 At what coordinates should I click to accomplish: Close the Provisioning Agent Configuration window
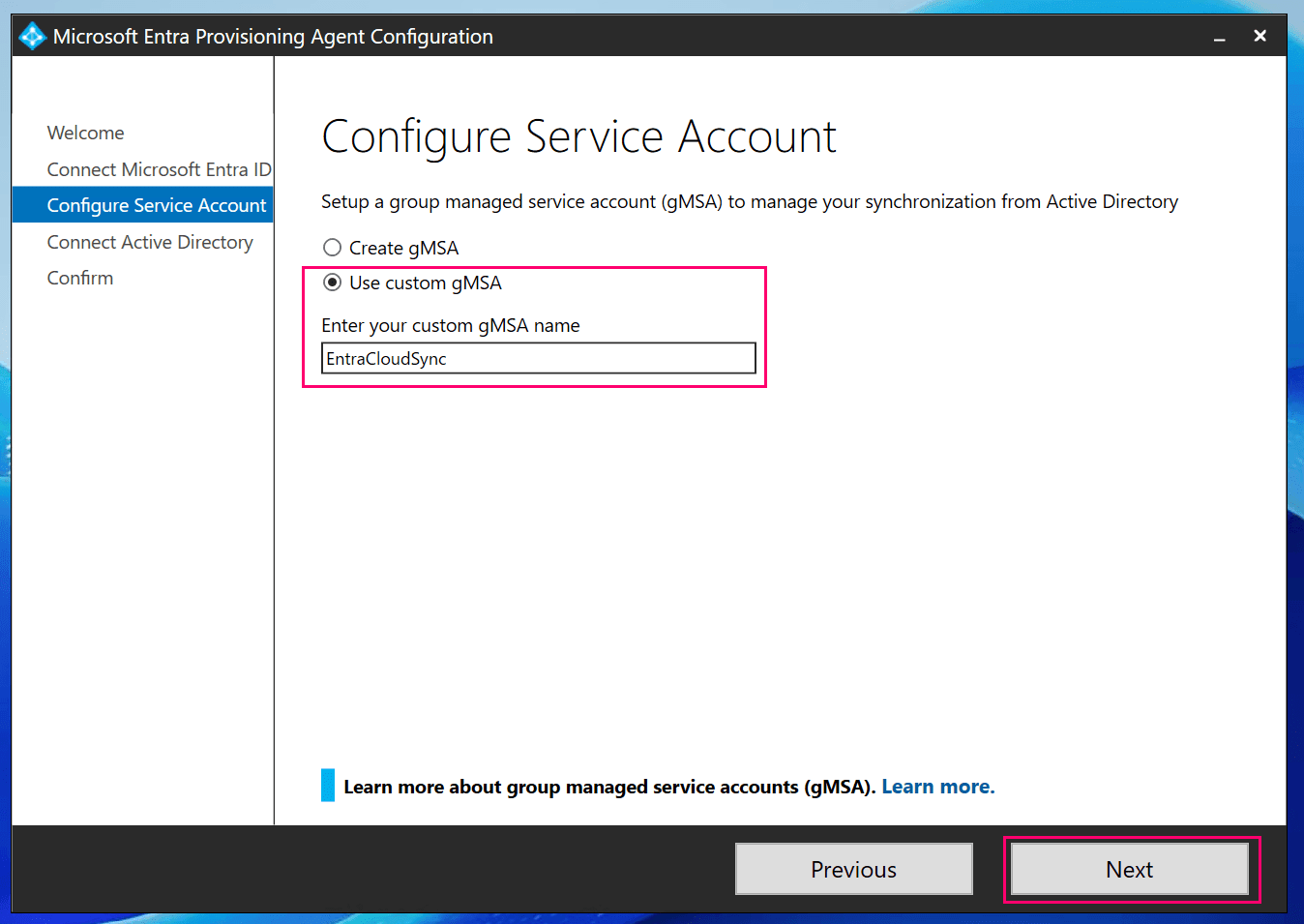(x=1260, y=36)
